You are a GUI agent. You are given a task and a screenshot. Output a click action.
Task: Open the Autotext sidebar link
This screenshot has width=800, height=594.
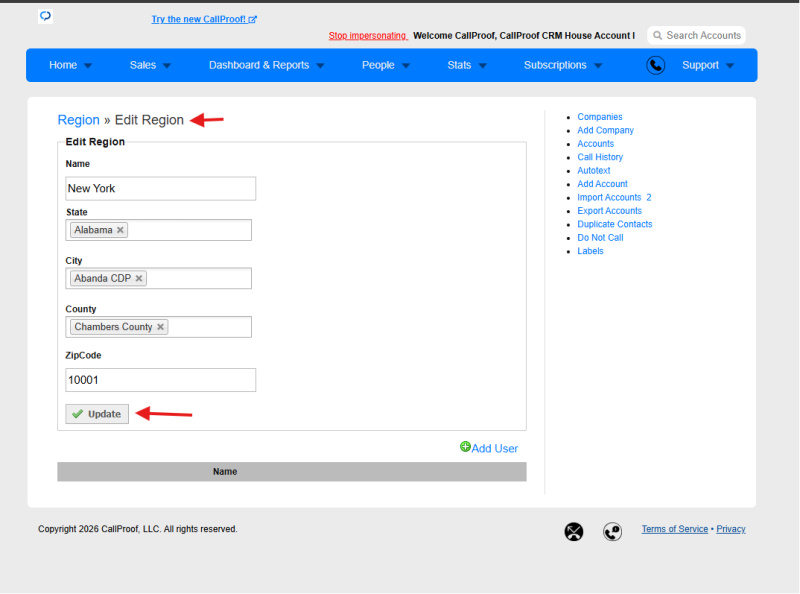click(x=594, y=170)
